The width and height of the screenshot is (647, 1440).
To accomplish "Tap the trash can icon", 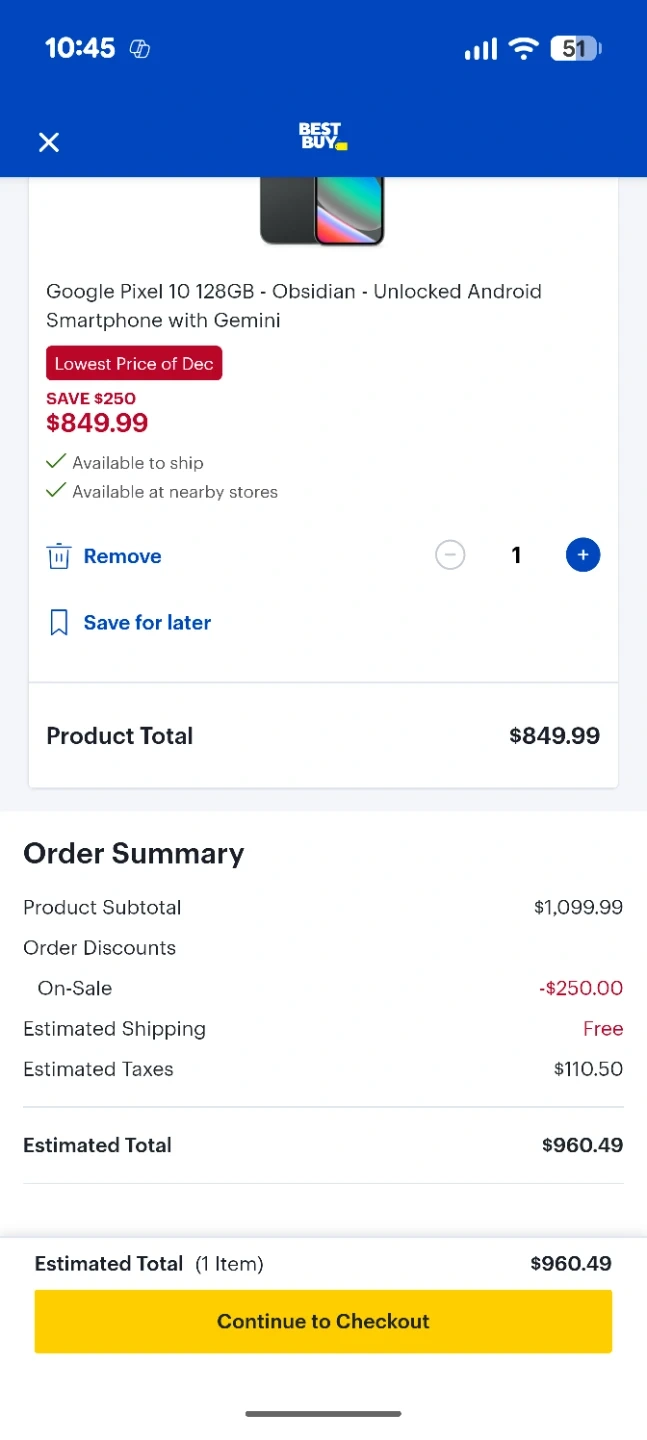I will click(x=59, y=556).
